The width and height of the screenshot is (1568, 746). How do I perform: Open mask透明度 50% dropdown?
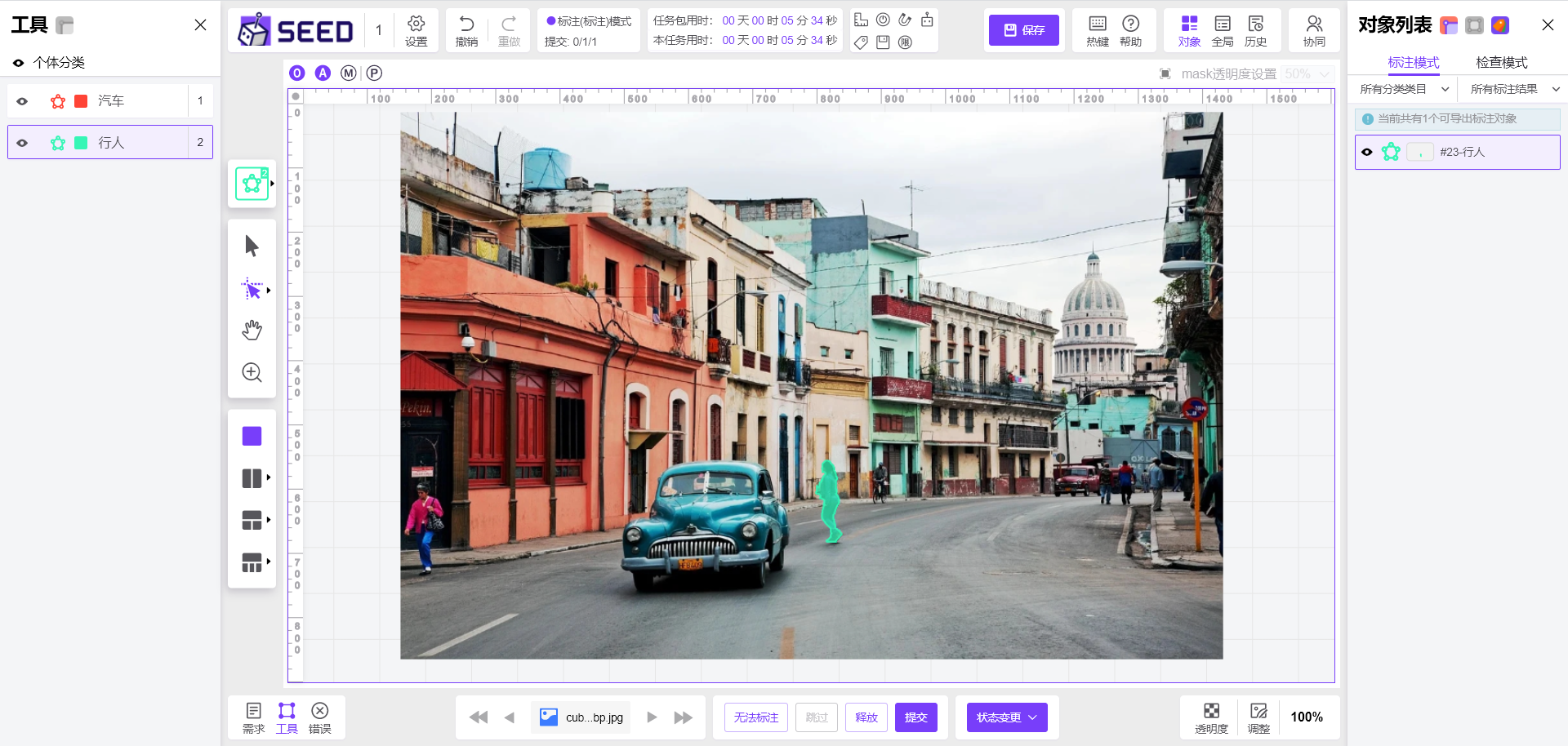point(1307,74)
